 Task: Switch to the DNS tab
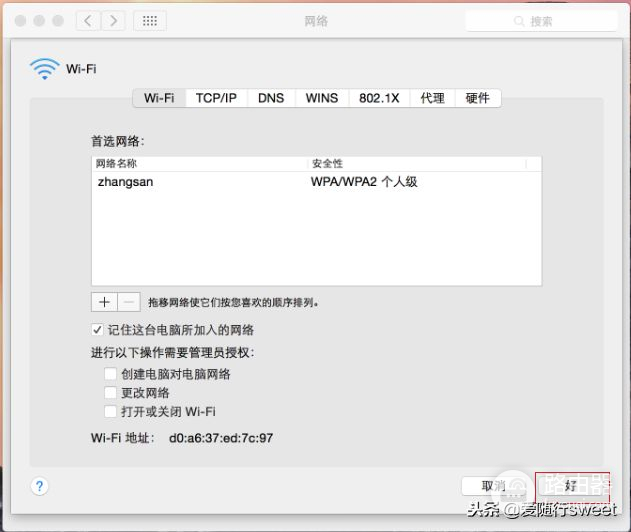(x=271, y=98)
